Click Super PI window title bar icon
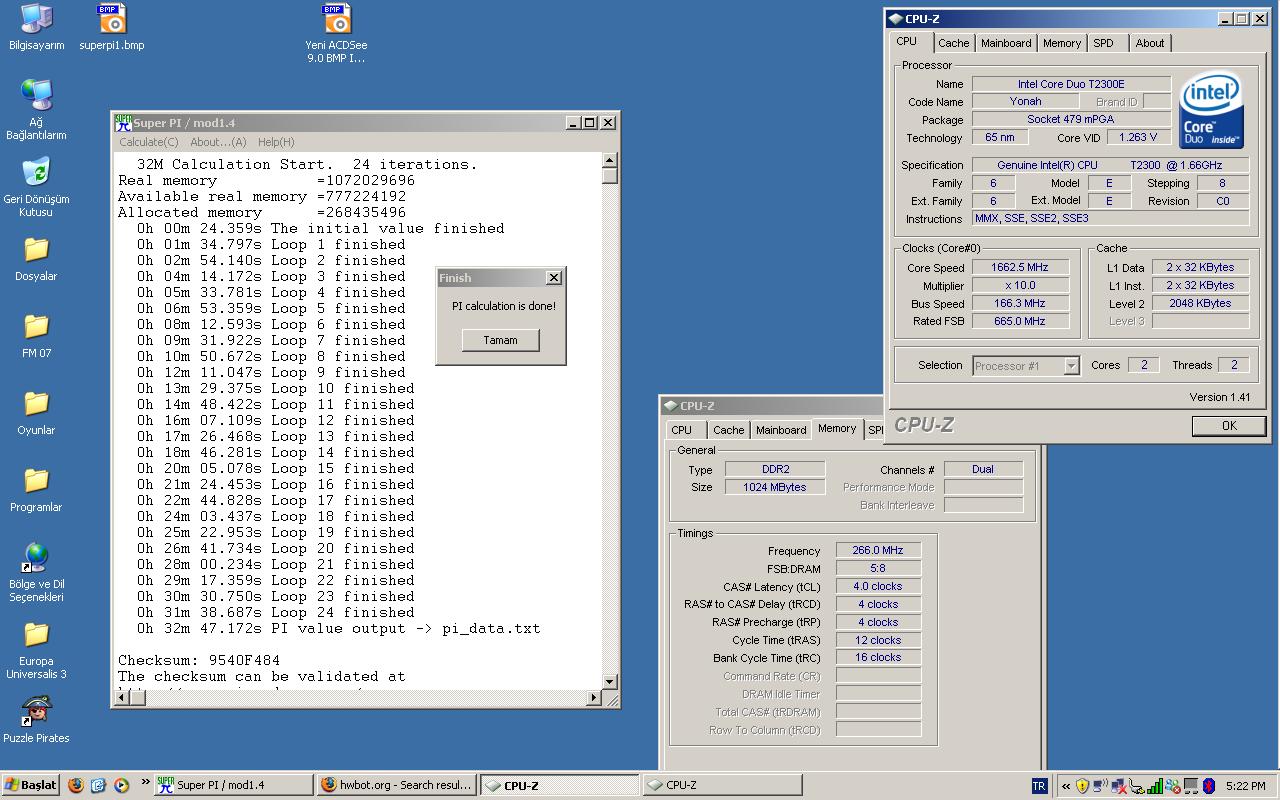This screenshot has width=1280, height=800. pos(123,122)
